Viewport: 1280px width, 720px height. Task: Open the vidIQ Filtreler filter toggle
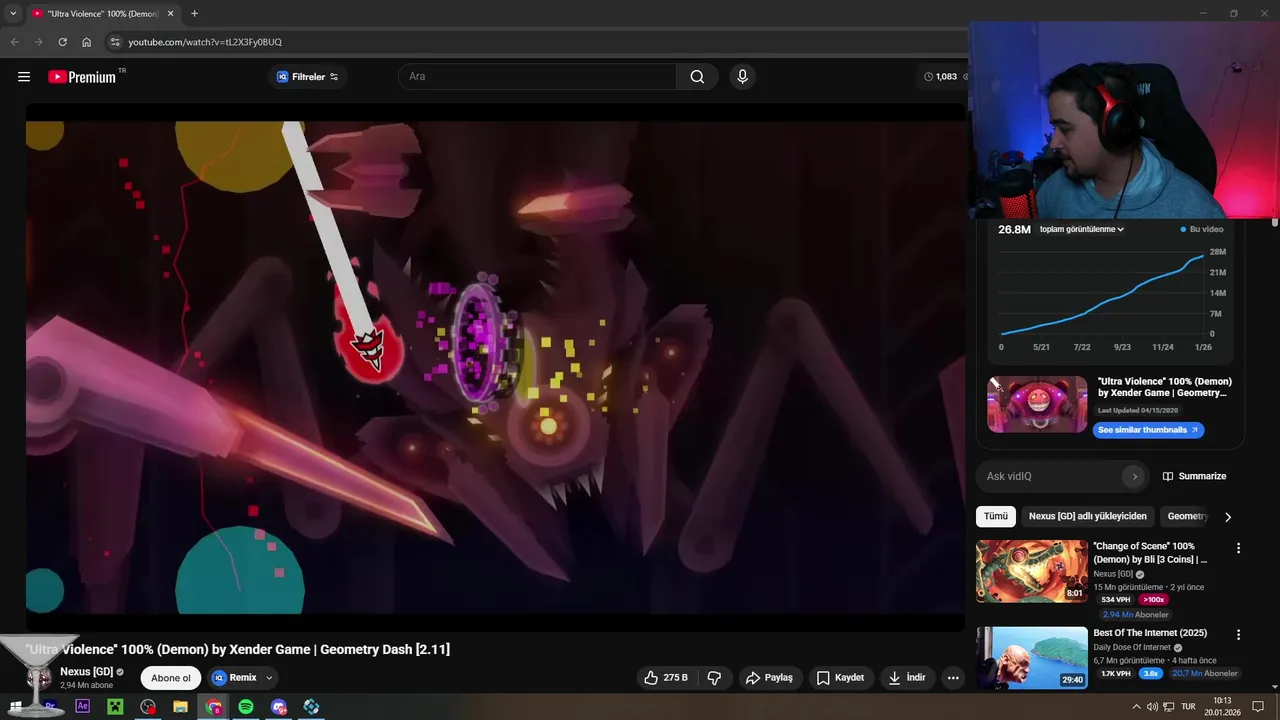[307, 77]
